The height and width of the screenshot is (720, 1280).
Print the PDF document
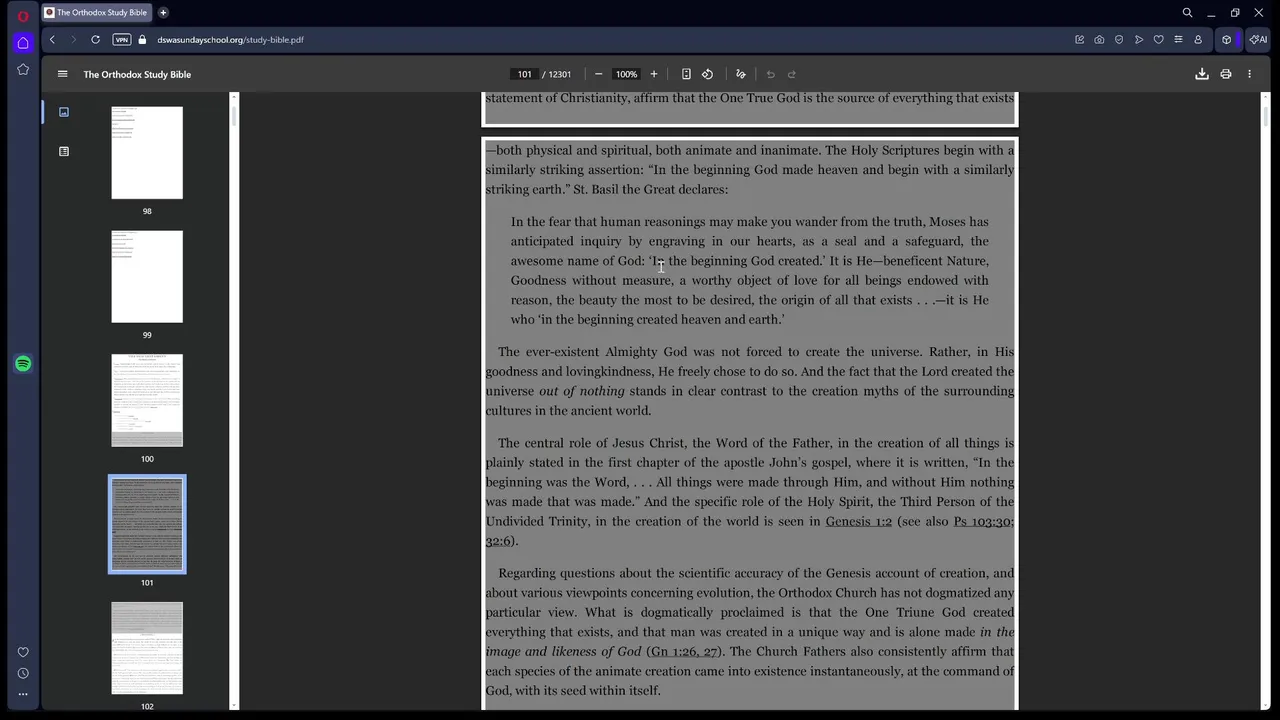(1226, 74)
